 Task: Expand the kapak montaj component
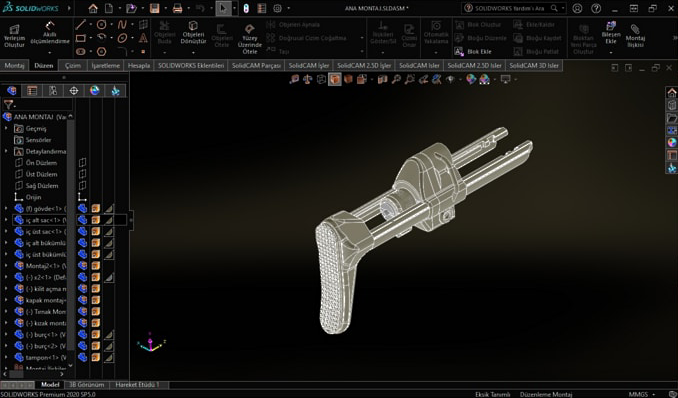(6, 300)
